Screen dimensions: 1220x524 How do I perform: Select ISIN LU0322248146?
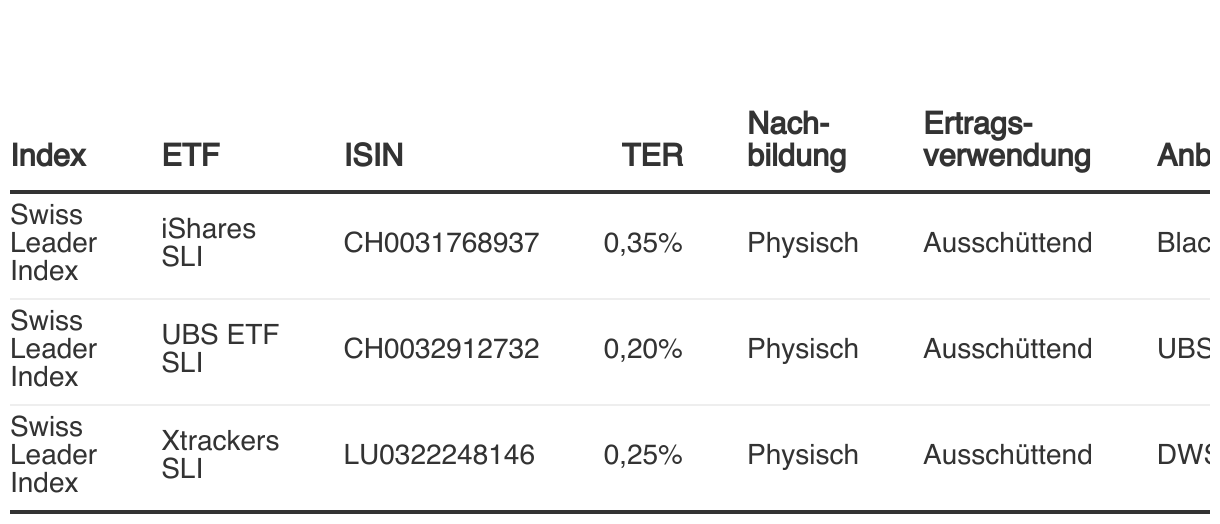click(439, 455)
